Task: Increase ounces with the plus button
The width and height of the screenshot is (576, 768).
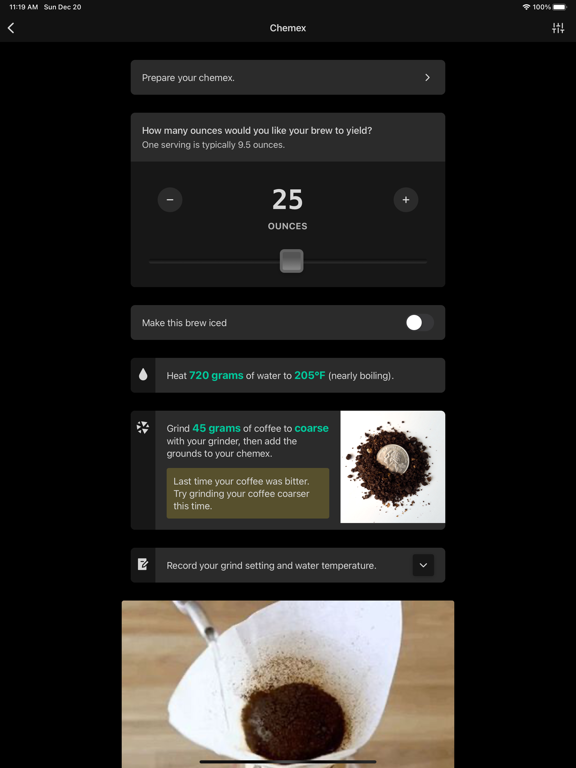Action: [x=406, y=200]
